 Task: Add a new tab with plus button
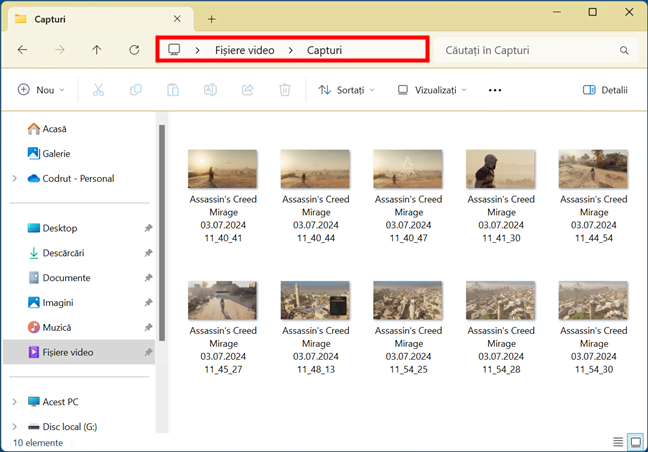pyautogui.click(x=211, y=19)
